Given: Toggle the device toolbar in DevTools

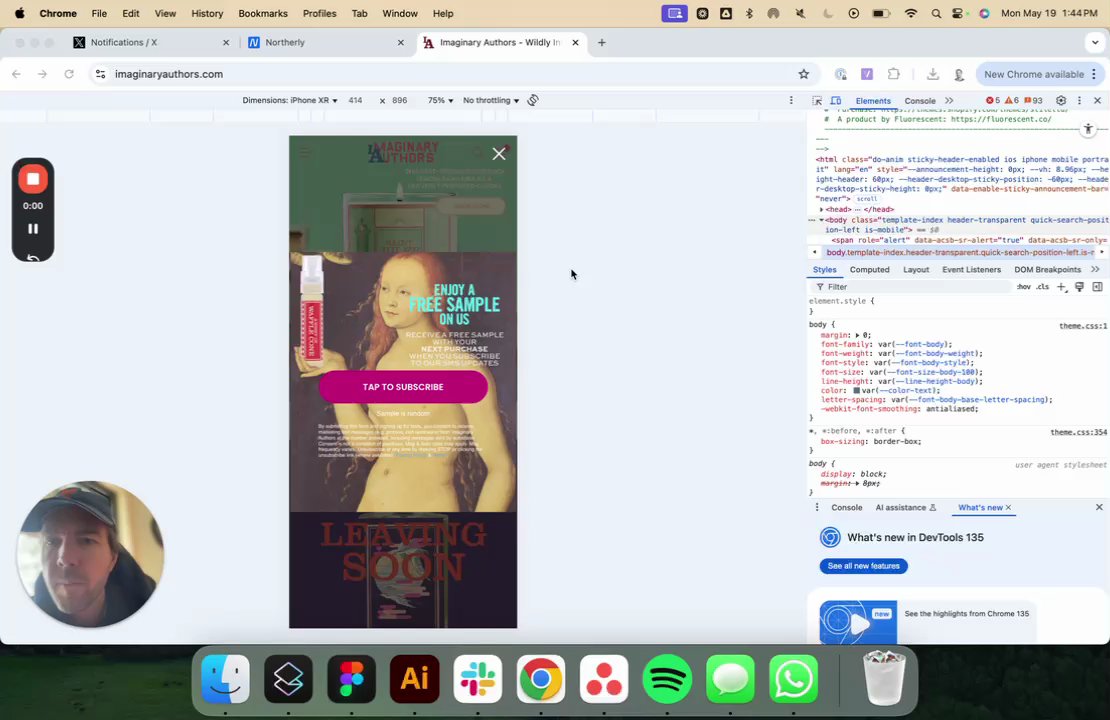Looking at the screenshot, I should pos(836,101).
